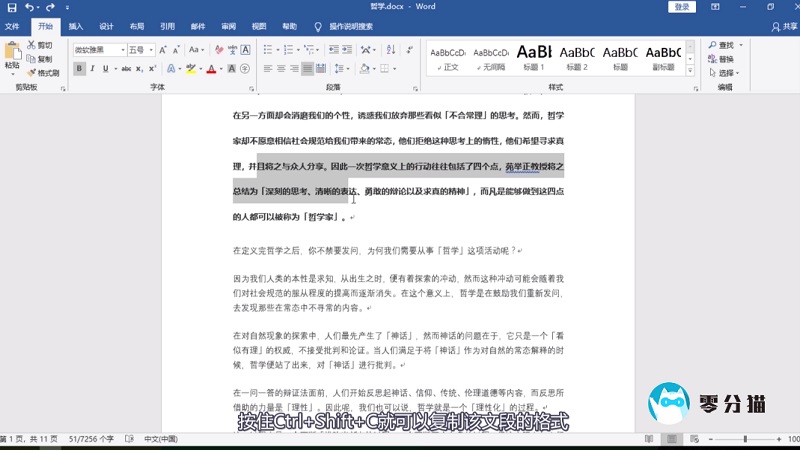Click the Format Painter (格式刷) button

tap(42, 73)
